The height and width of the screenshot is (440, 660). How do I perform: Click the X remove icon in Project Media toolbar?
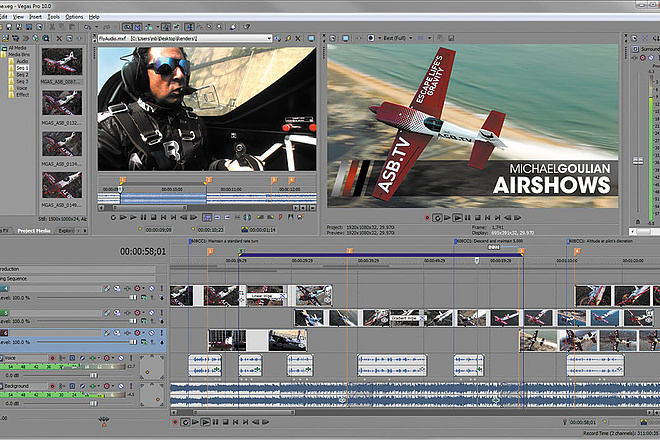(x=59, y=38)
